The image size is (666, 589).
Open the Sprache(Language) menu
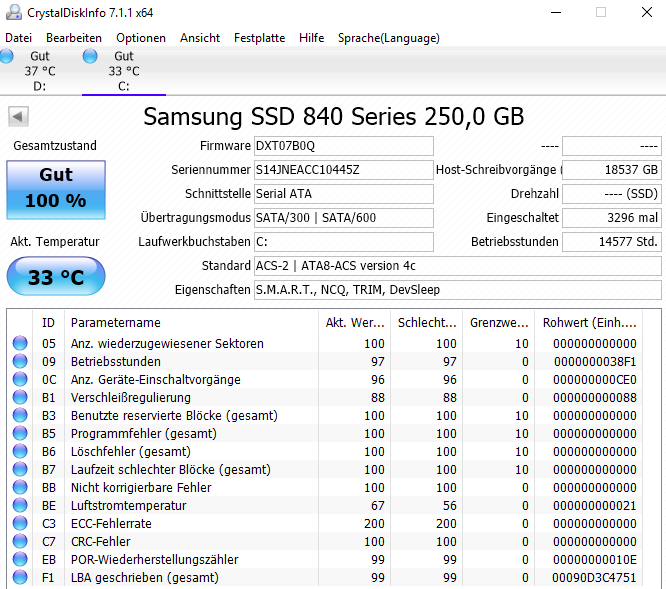pos(389,38)
